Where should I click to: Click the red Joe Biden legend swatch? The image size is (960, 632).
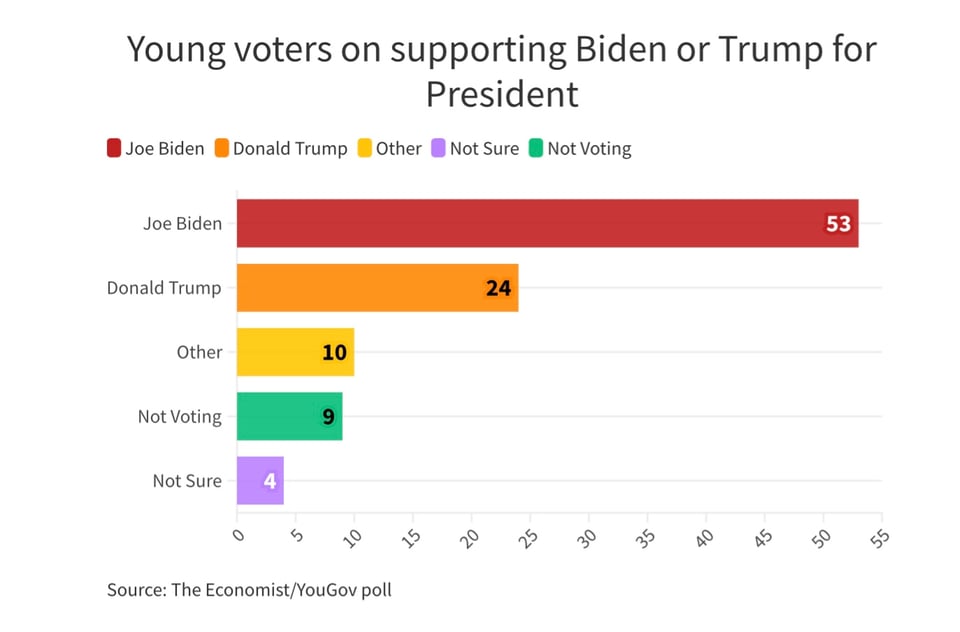coord(114,149)
